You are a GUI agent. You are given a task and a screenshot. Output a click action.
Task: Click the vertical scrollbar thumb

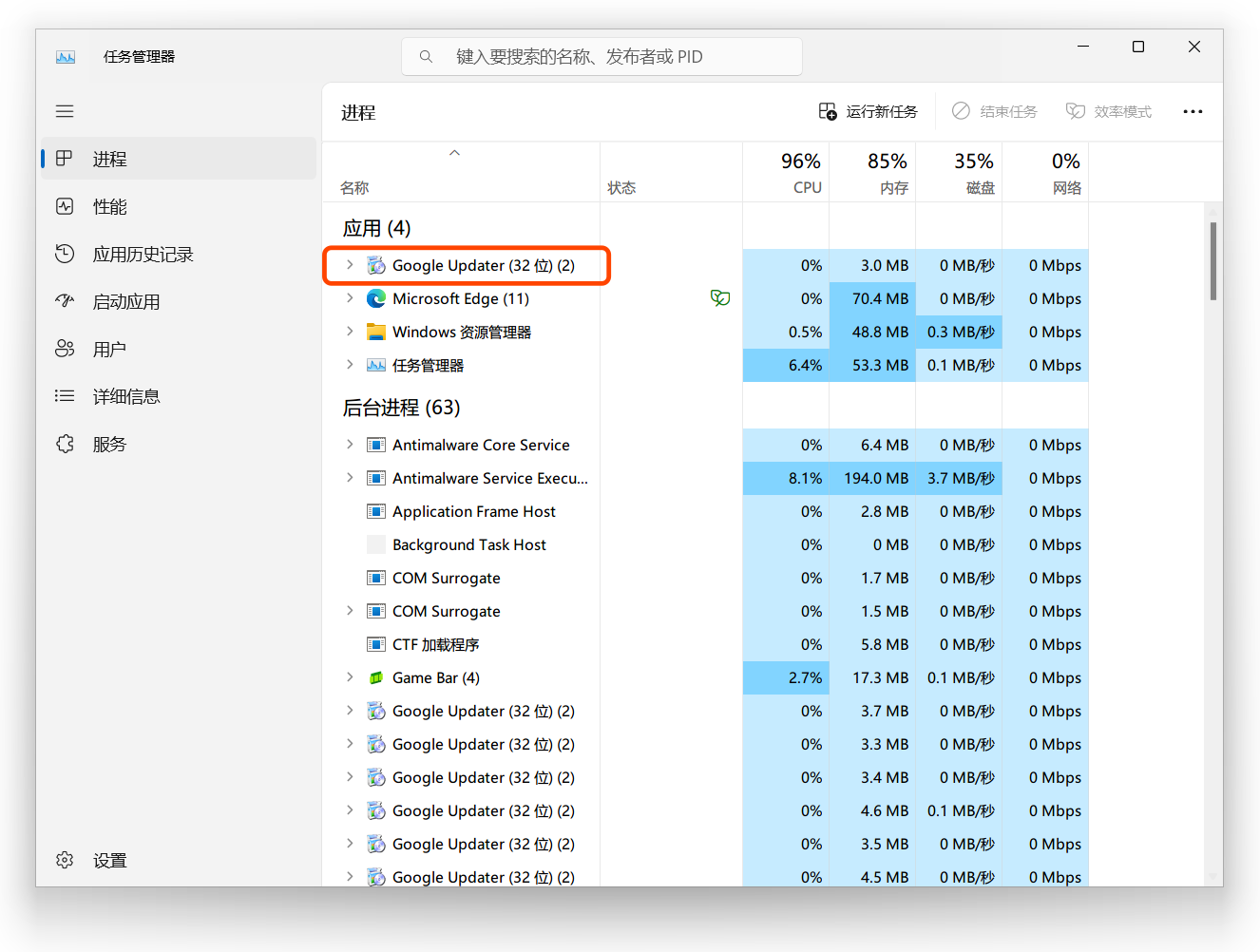point(1213,261)
